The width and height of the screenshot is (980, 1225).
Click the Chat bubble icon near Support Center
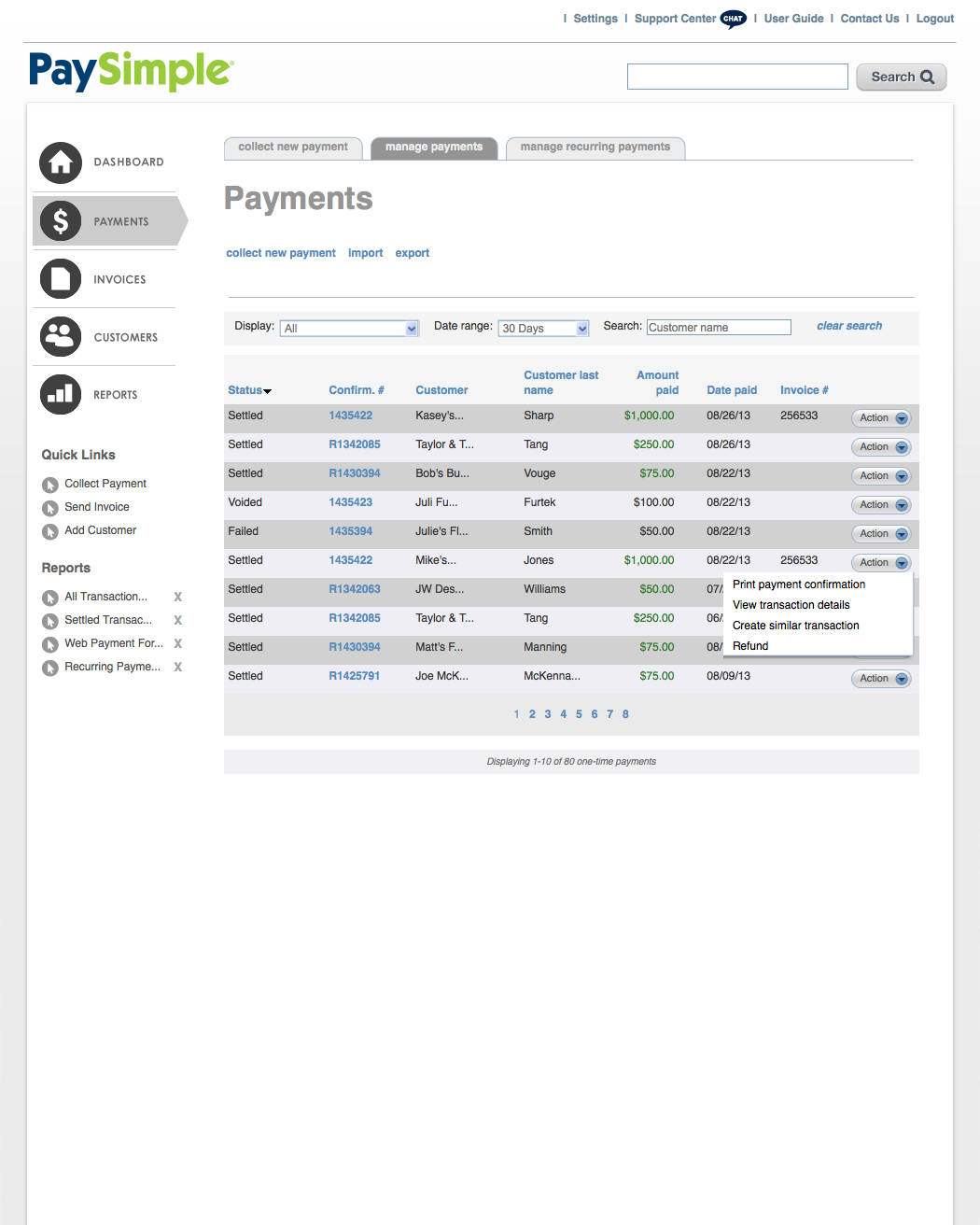733,18
